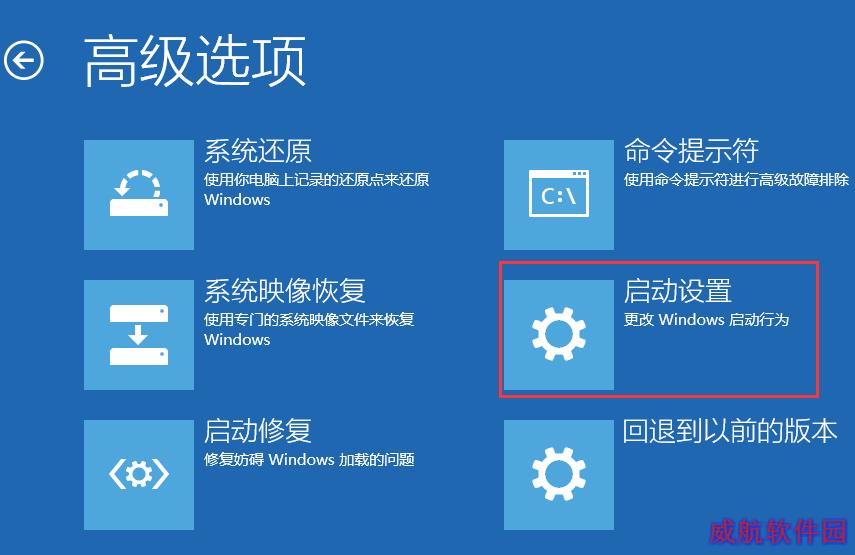The height and width of the screenshot is (555, 855).
Task: Select the 启动设置 title label
Action: click(678, 291)
